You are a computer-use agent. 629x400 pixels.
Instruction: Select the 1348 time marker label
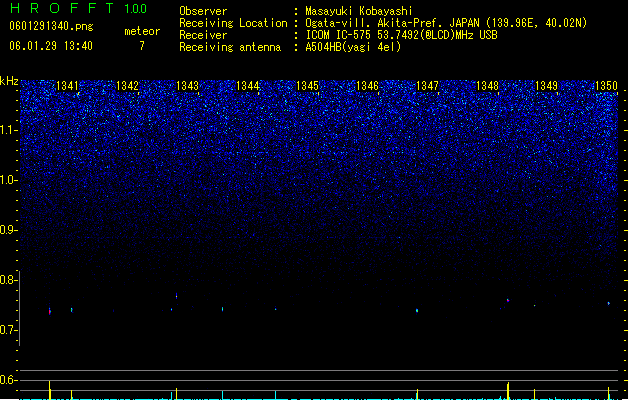(487, 86)
